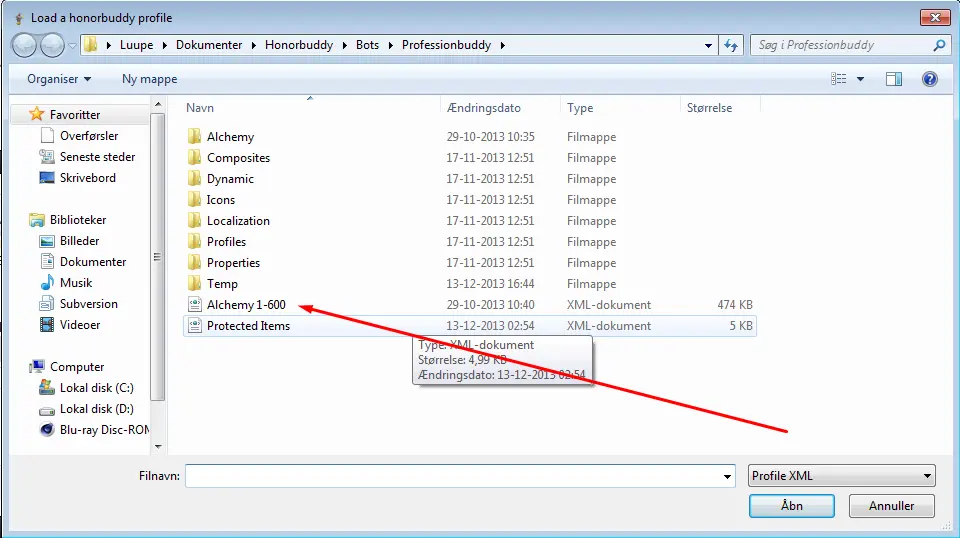This screenshot has height=538, width=960.
Task: Click the search magnifier icon
Action: 939,45
